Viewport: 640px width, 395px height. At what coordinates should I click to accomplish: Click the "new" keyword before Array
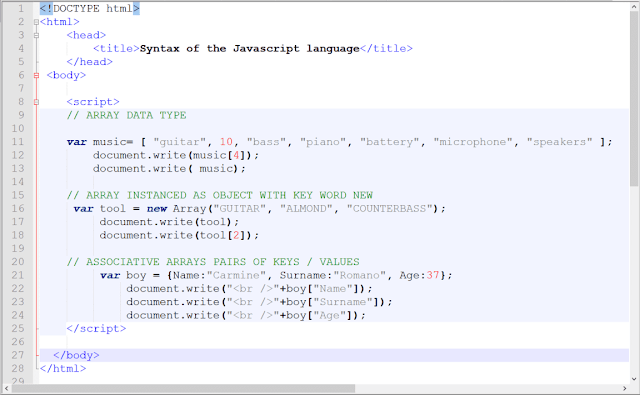coord(156,209)
